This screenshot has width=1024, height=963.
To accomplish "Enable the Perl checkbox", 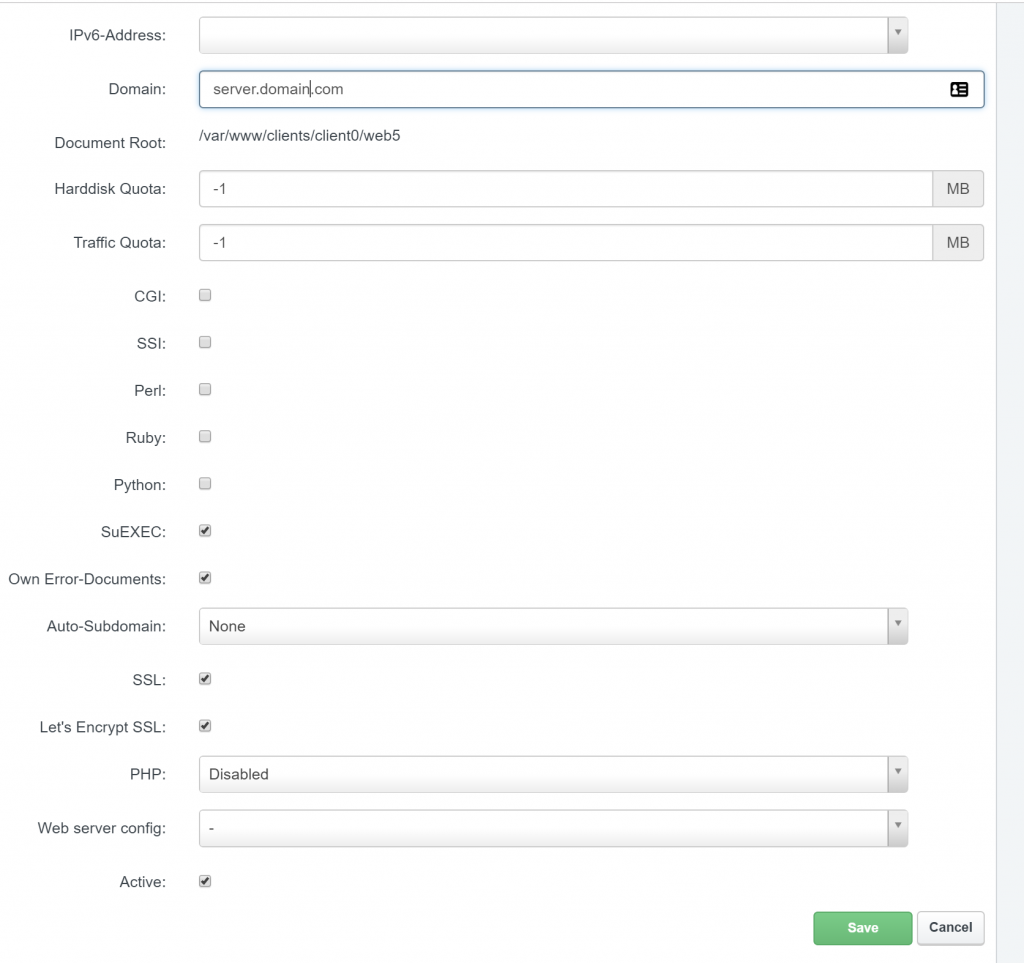I will click(x=204, y=389).
